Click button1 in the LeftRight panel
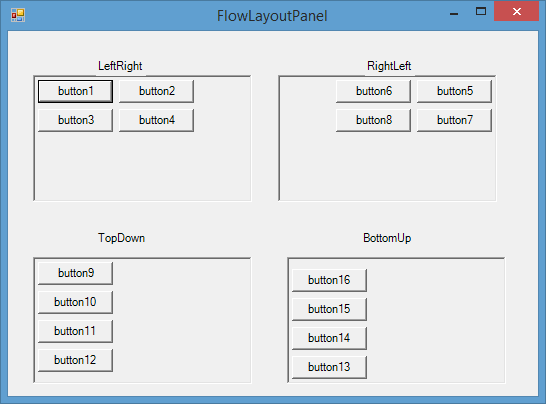Viewport: 546px width, 404px height. click(75, 91)
